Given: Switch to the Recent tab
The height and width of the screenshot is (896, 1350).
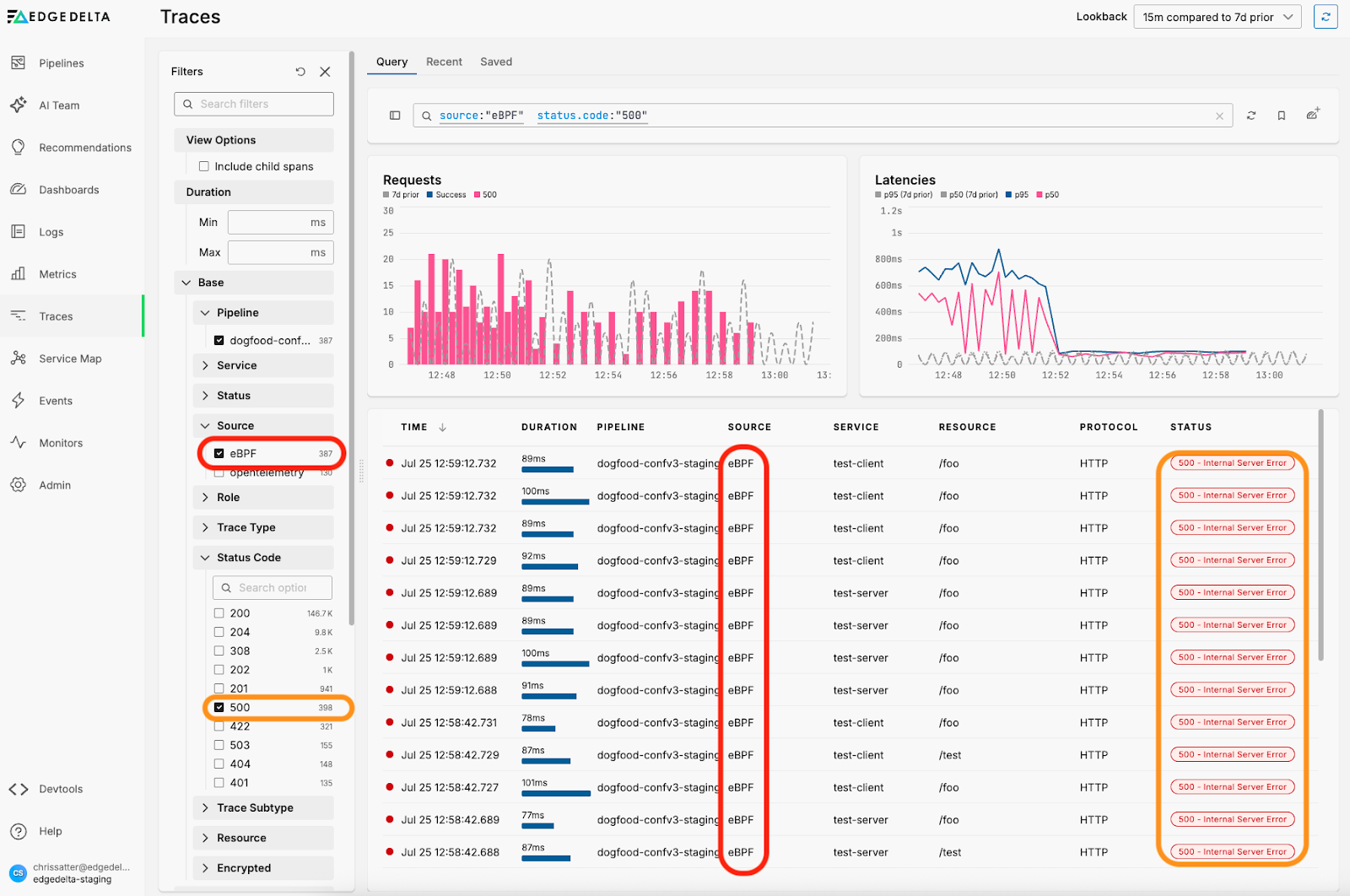Looking at the screenshot, I should pyautogui.click(x=444, y=62).
